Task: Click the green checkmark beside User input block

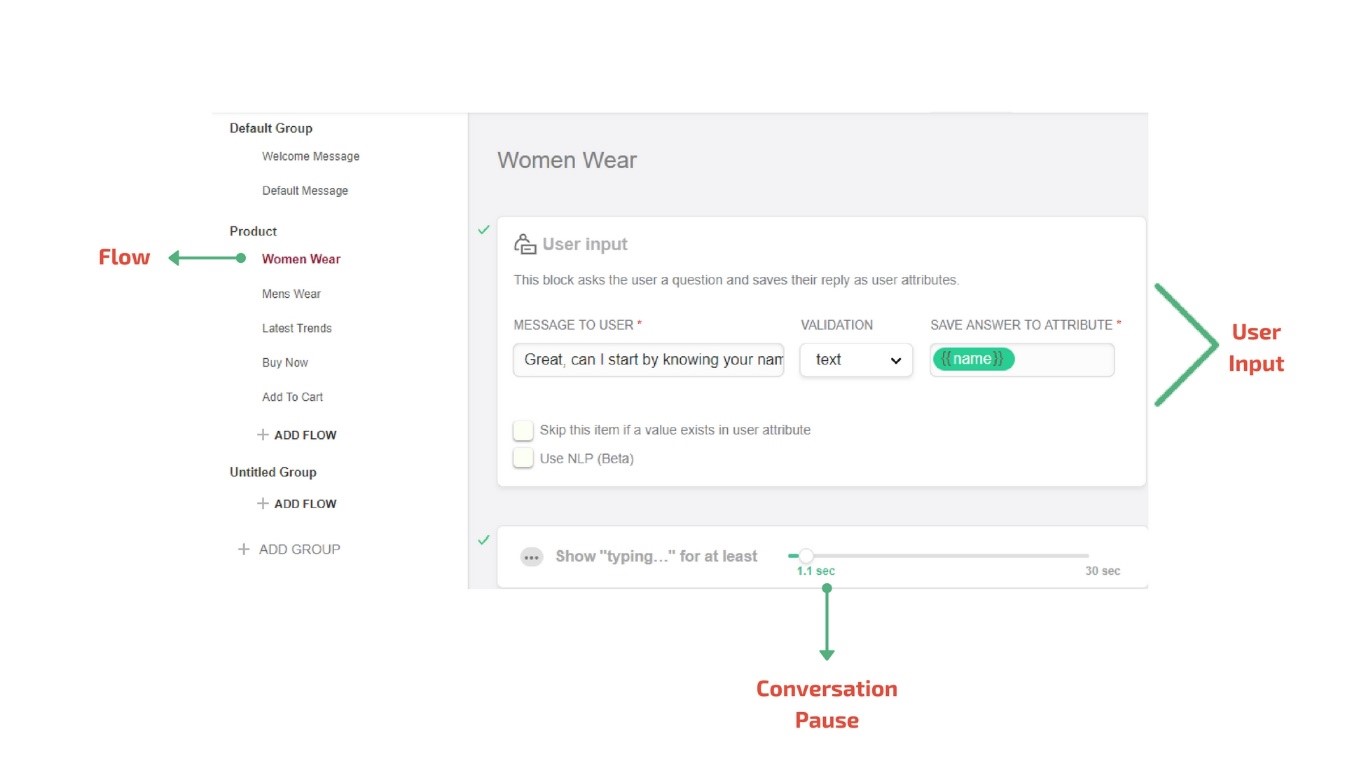Action: 484,230
